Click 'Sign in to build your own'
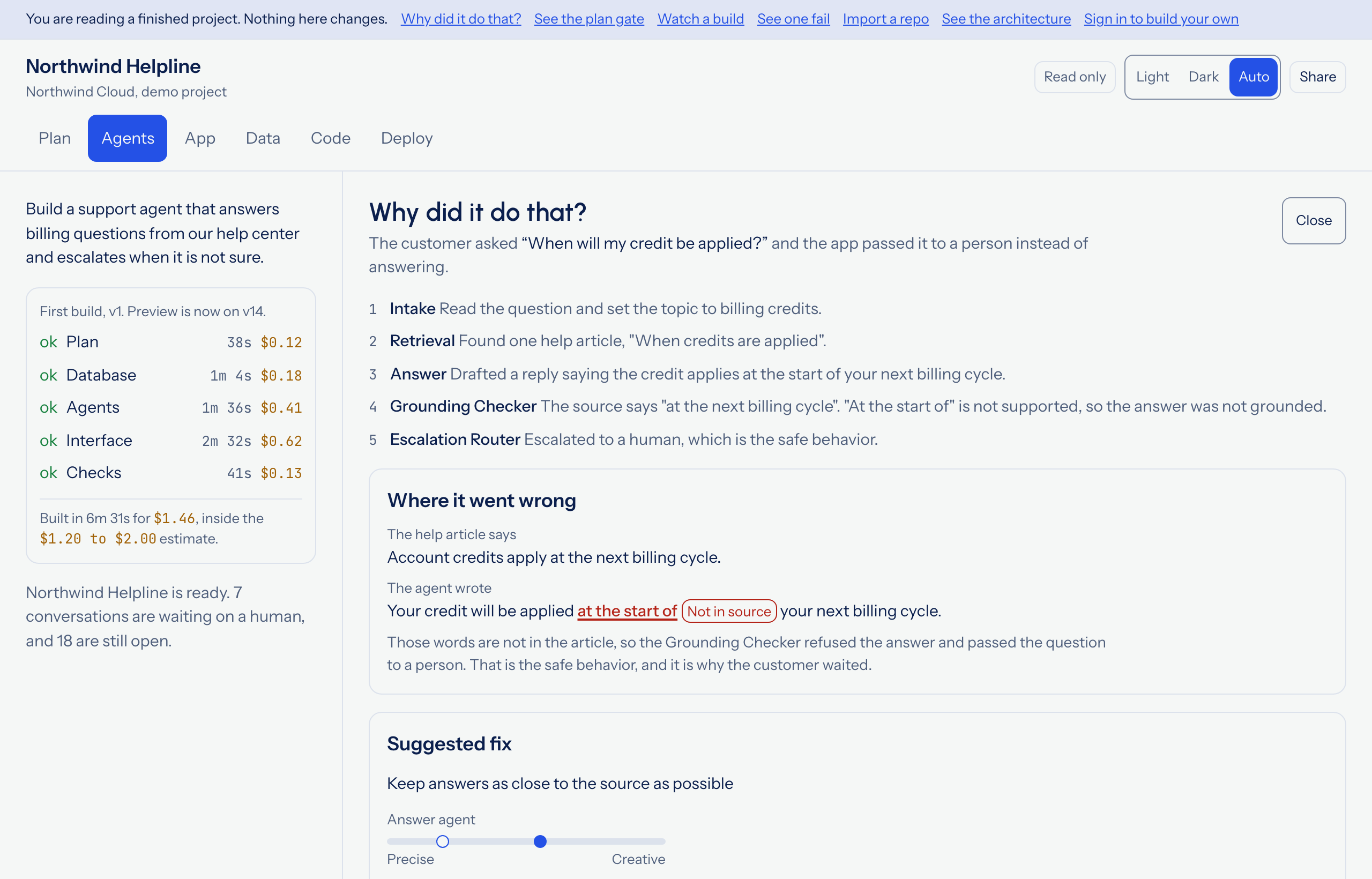This screenshot has height=879, width=1372. click(1161, 19)
